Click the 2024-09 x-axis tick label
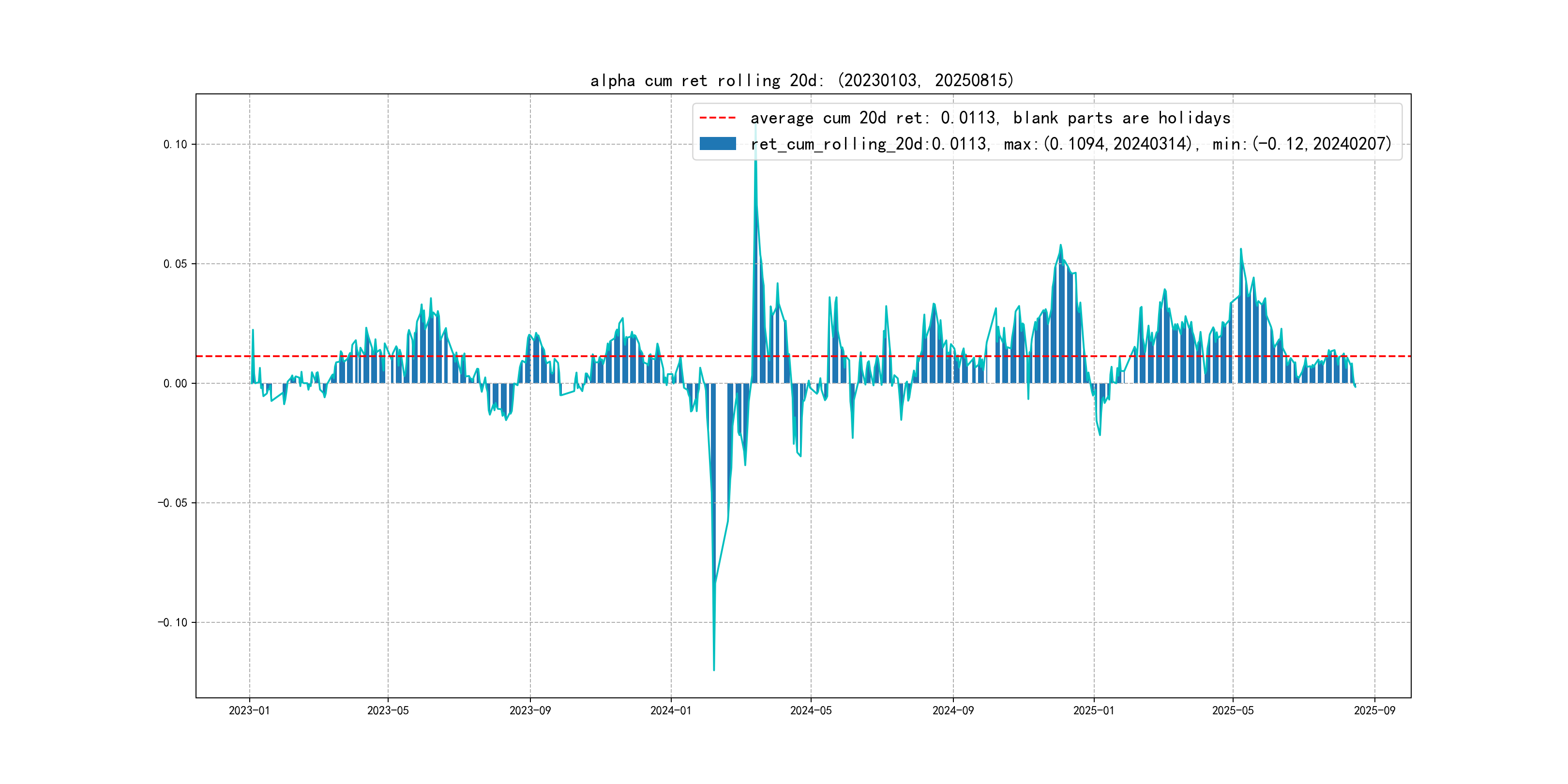 pos(952,710)
